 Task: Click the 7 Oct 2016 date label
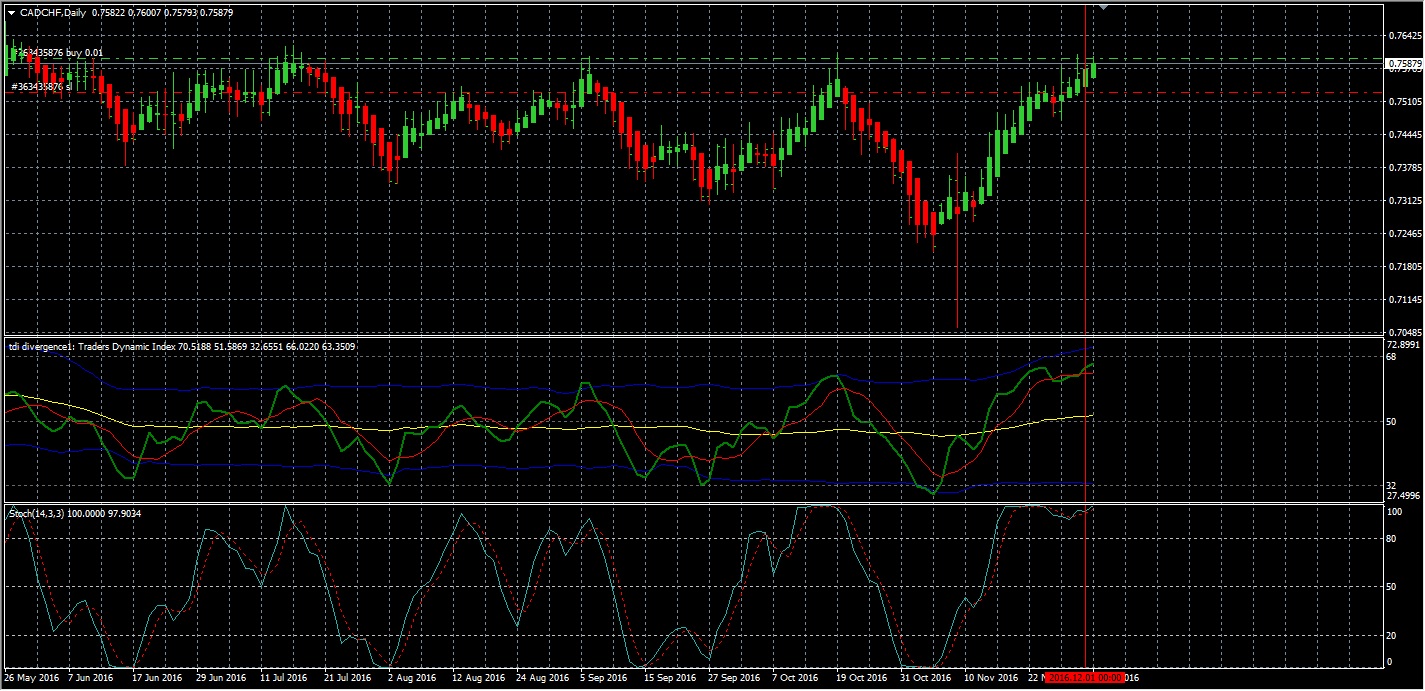pyautogui.click(x=795, y=678)
